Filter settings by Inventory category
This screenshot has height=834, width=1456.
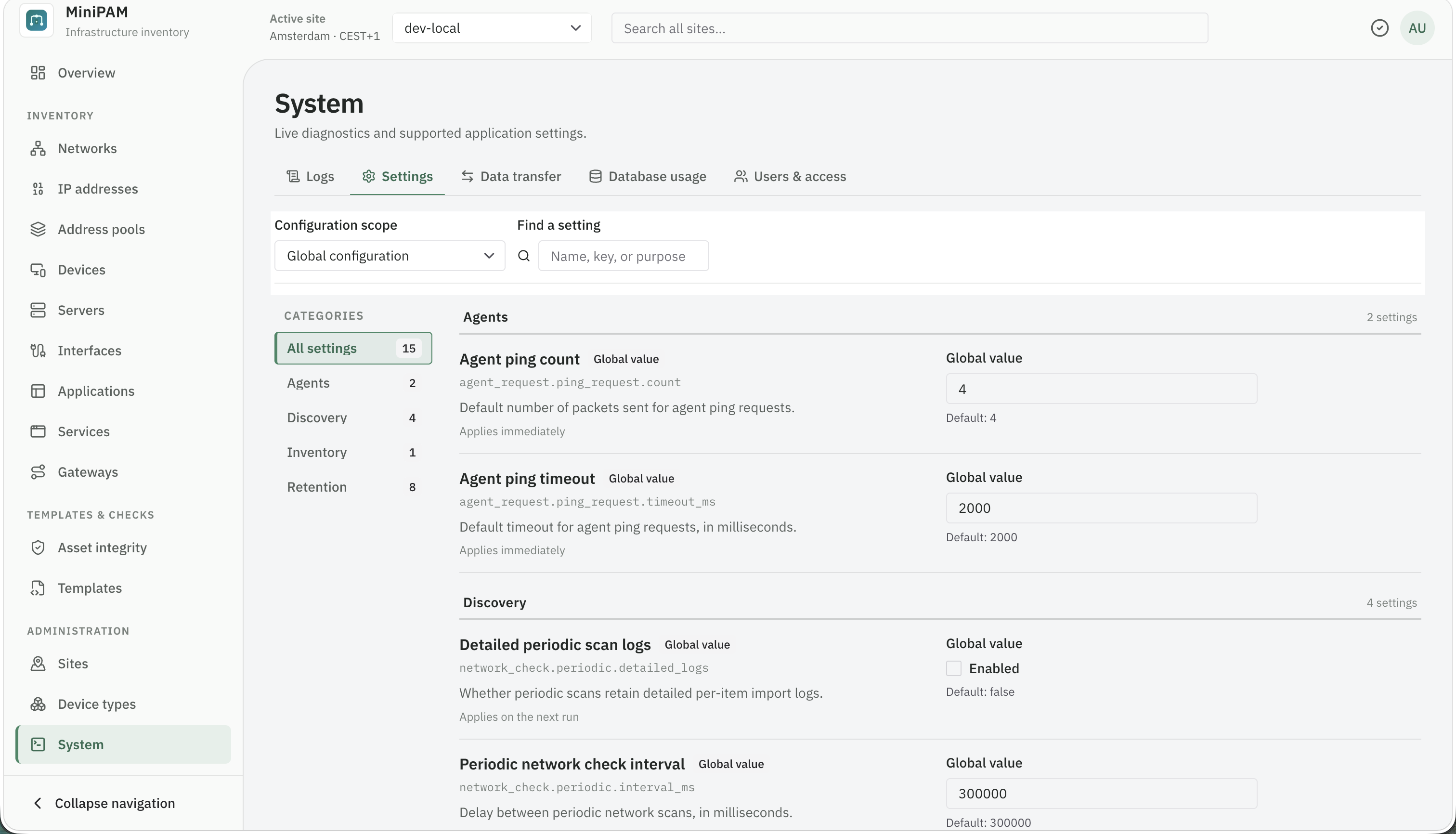(353, 453)
